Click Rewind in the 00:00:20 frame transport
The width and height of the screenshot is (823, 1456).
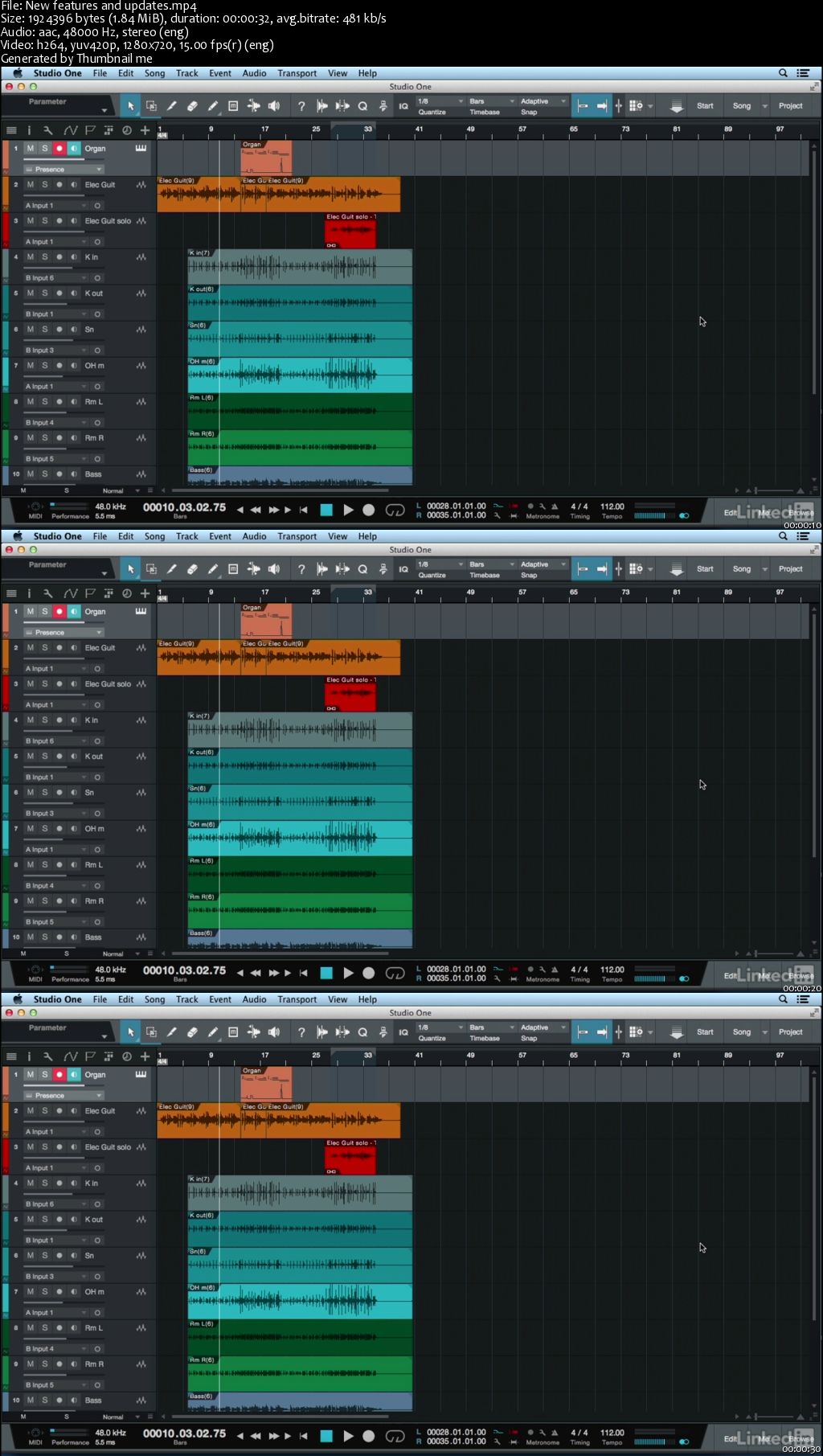(x=256, y=973)
